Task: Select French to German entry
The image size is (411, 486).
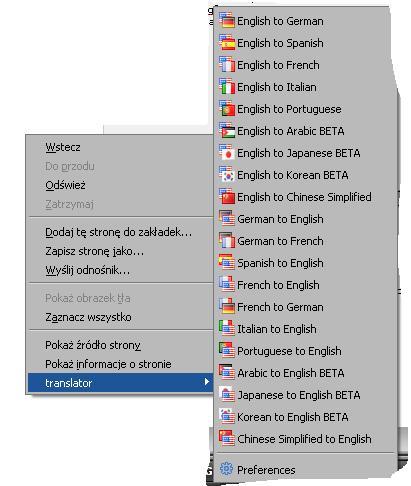Action: coord(304,307)
